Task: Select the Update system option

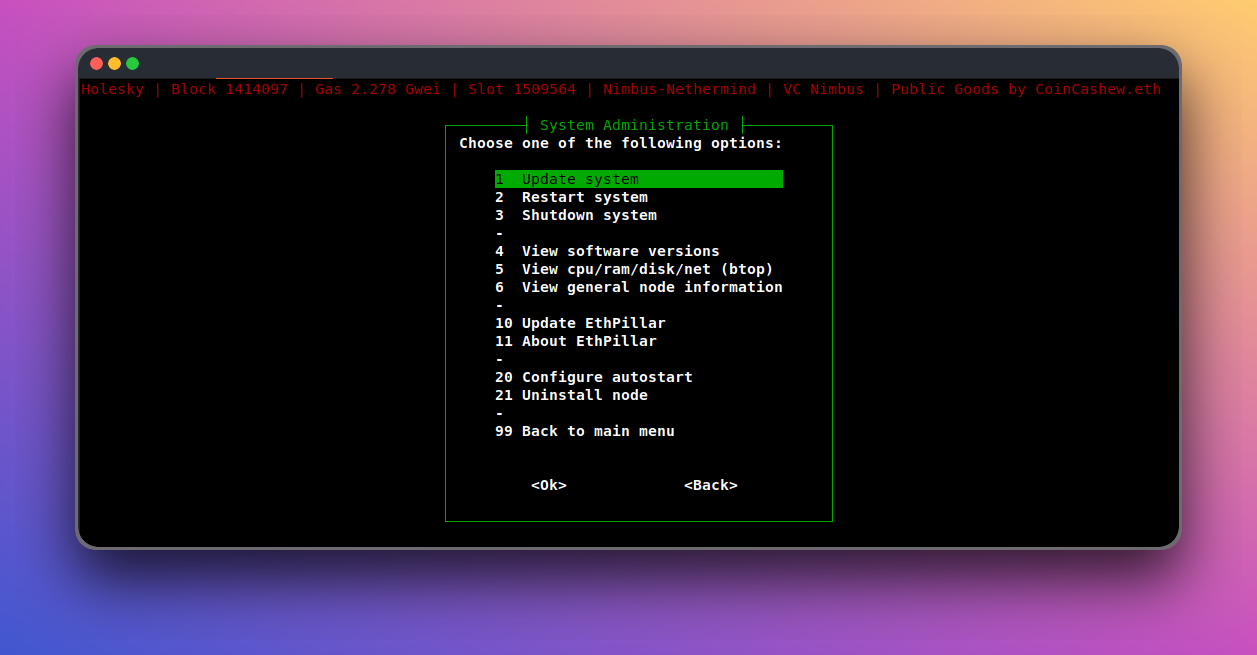Action: pyautogui.click(x=580, y=179)
